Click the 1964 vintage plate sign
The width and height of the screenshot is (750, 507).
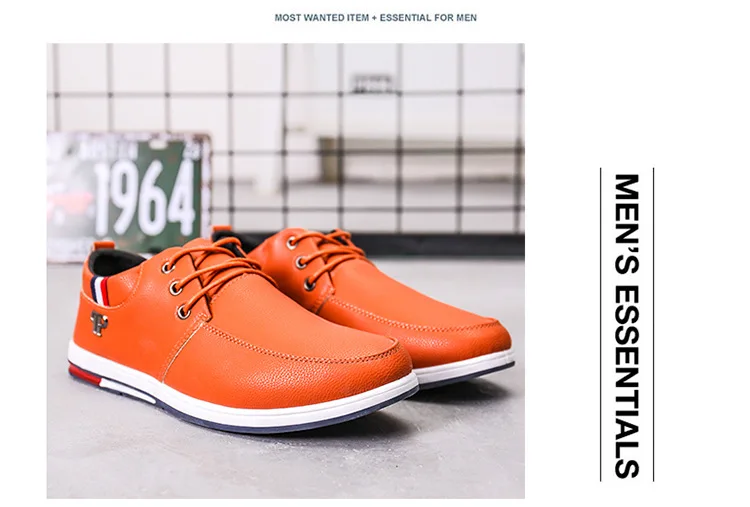(130, 196)
